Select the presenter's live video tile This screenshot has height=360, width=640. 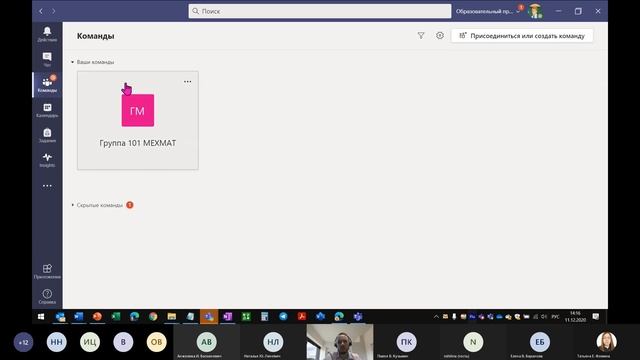[x=340, y=342]
